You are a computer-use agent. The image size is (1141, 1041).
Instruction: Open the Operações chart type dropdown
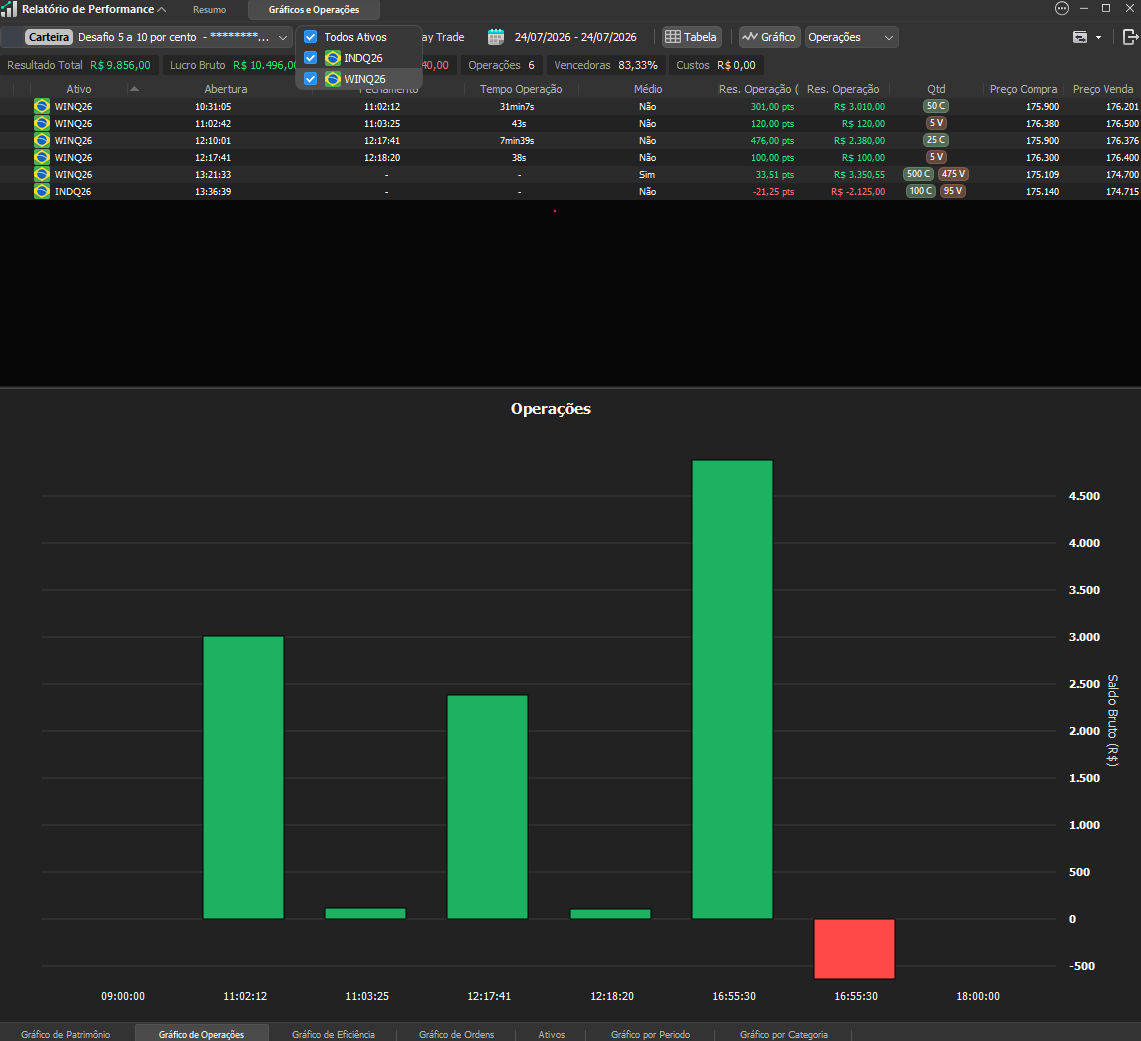[x=851, y=37]
